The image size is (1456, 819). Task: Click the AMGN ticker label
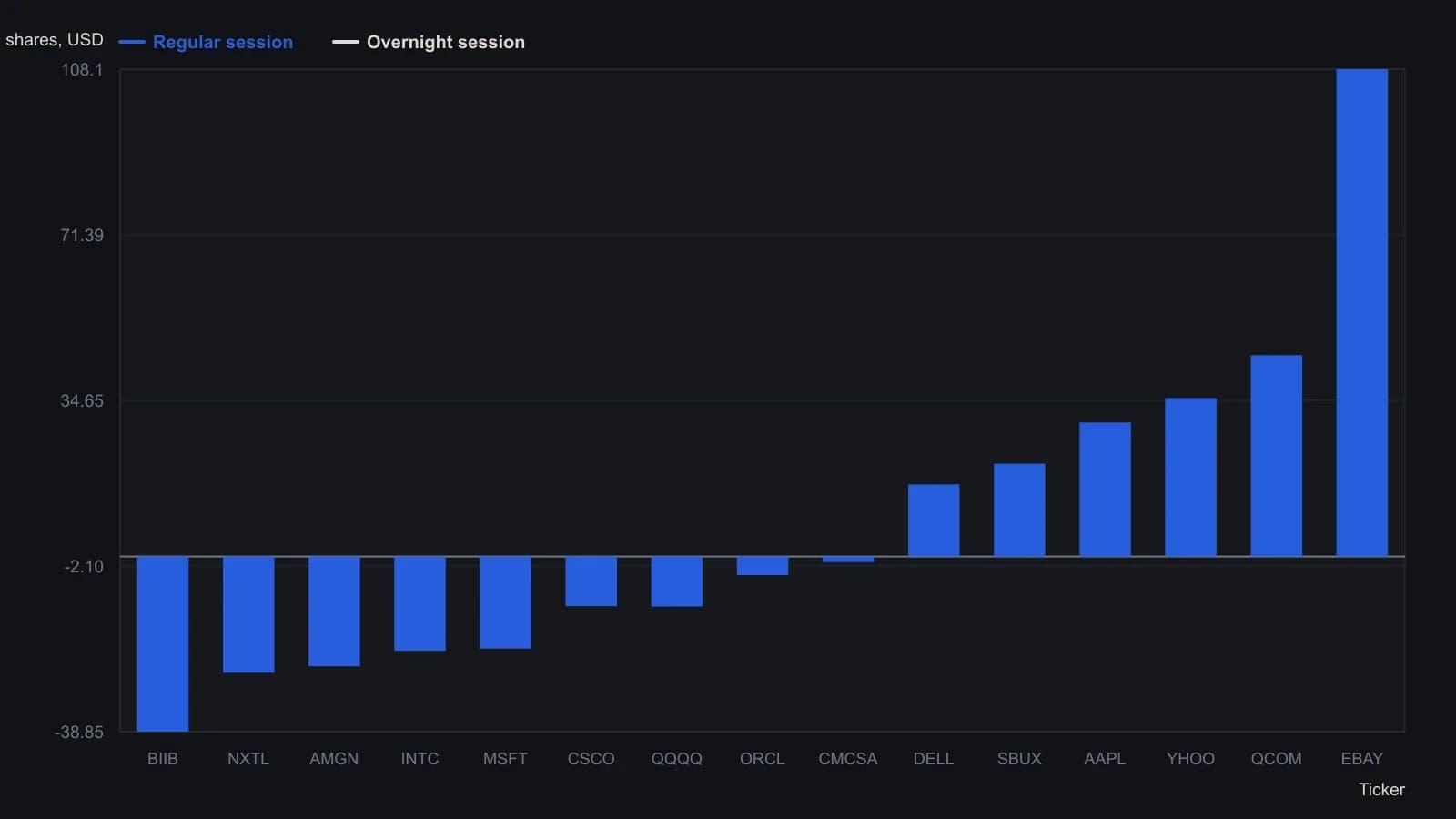334,759
